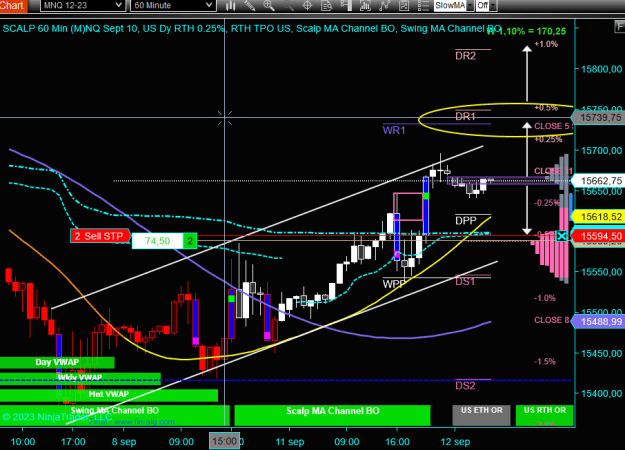
Task: Open the 60 Minute interval dropdown
Action: (173, 5)
